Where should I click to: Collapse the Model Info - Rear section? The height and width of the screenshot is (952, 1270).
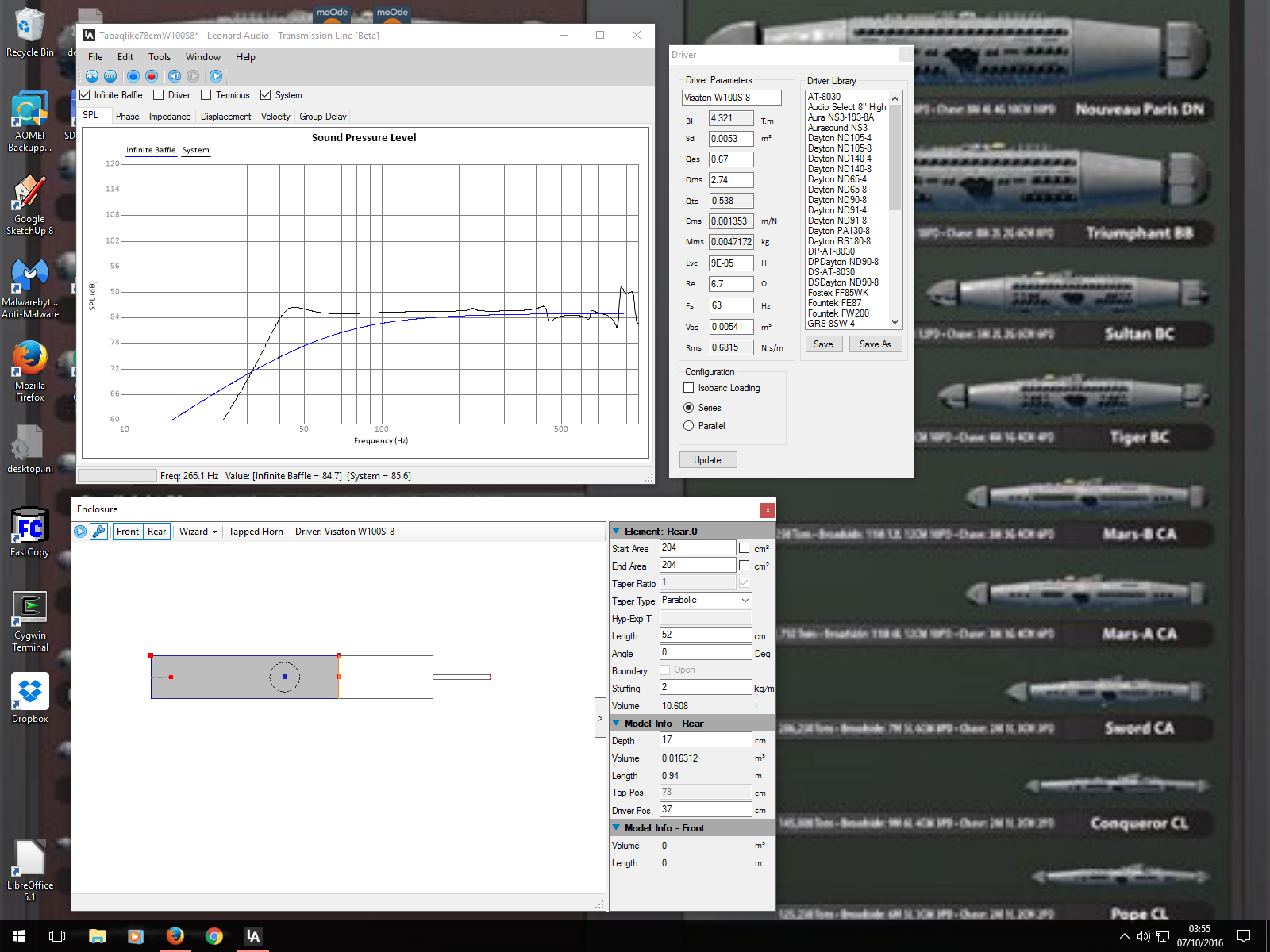pyautogui.click(x=616, y=723)
